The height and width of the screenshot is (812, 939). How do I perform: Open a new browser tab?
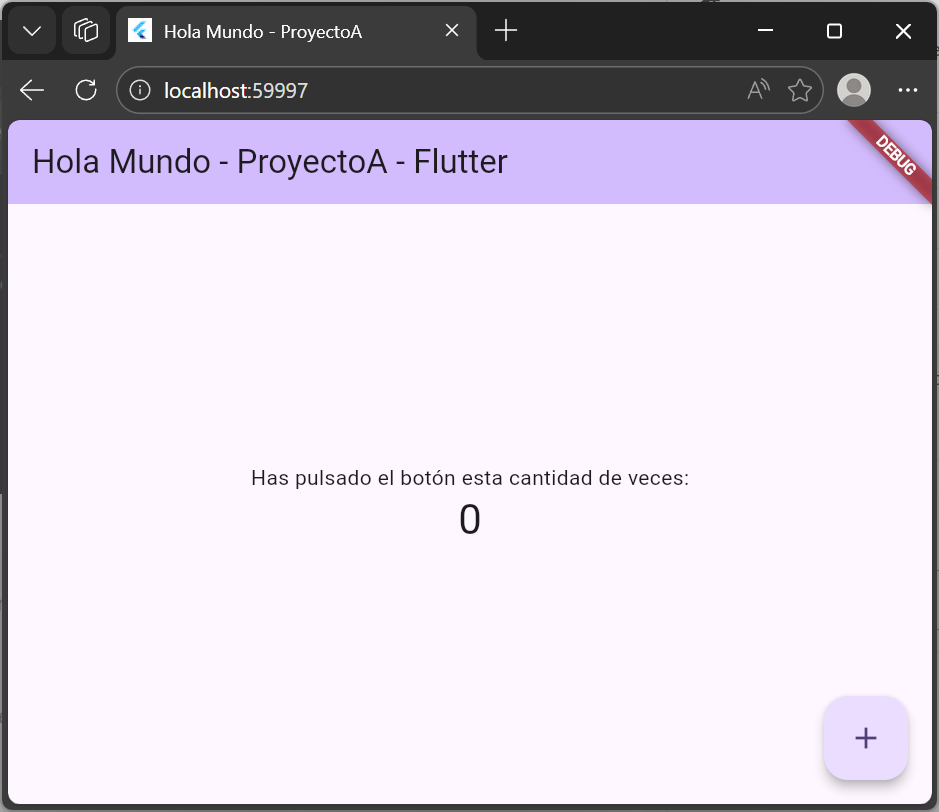pyautogui.click(x=506, y=31)
